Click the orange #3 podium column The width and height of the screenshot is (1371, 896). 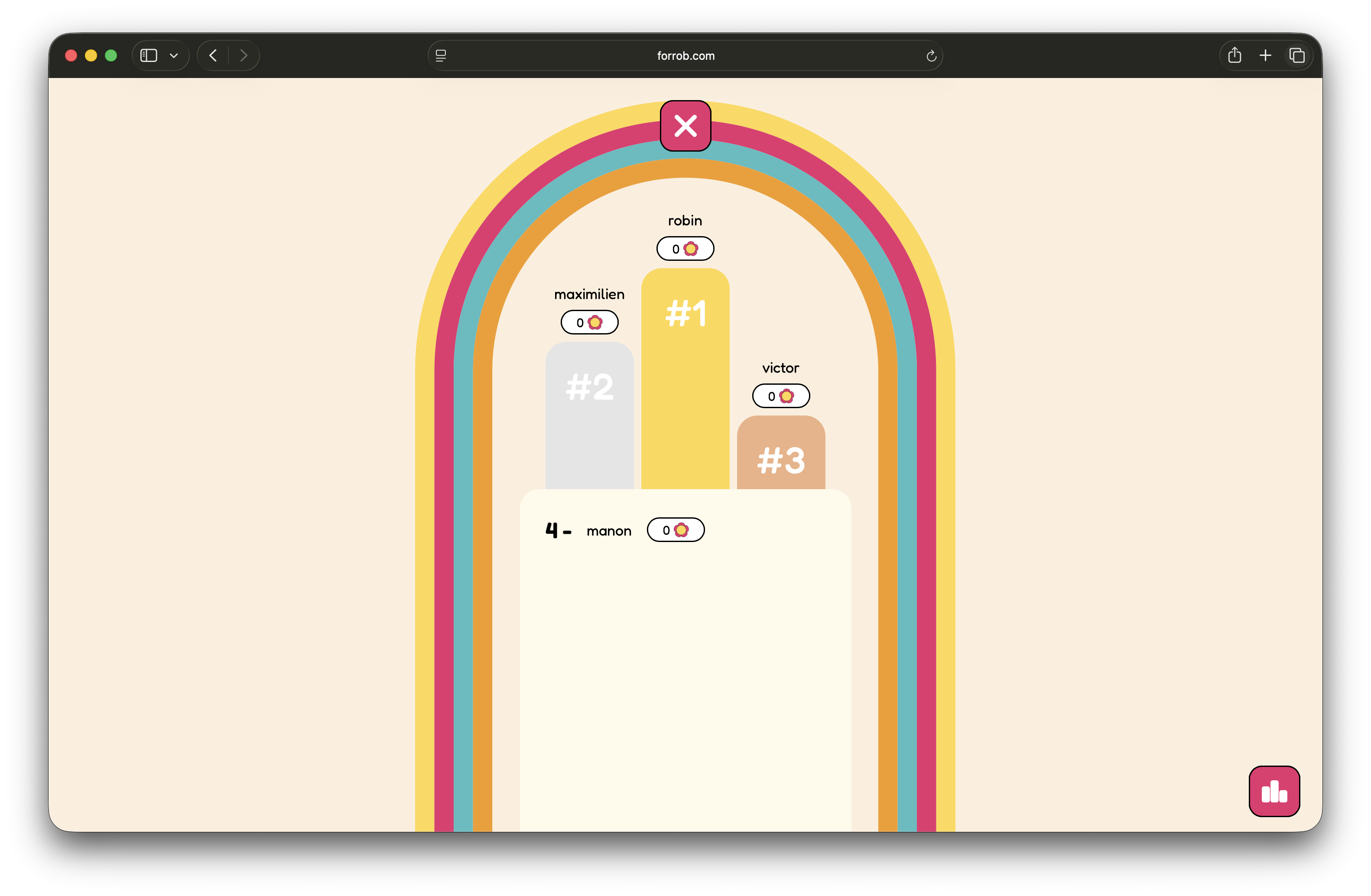coord(780,455)
